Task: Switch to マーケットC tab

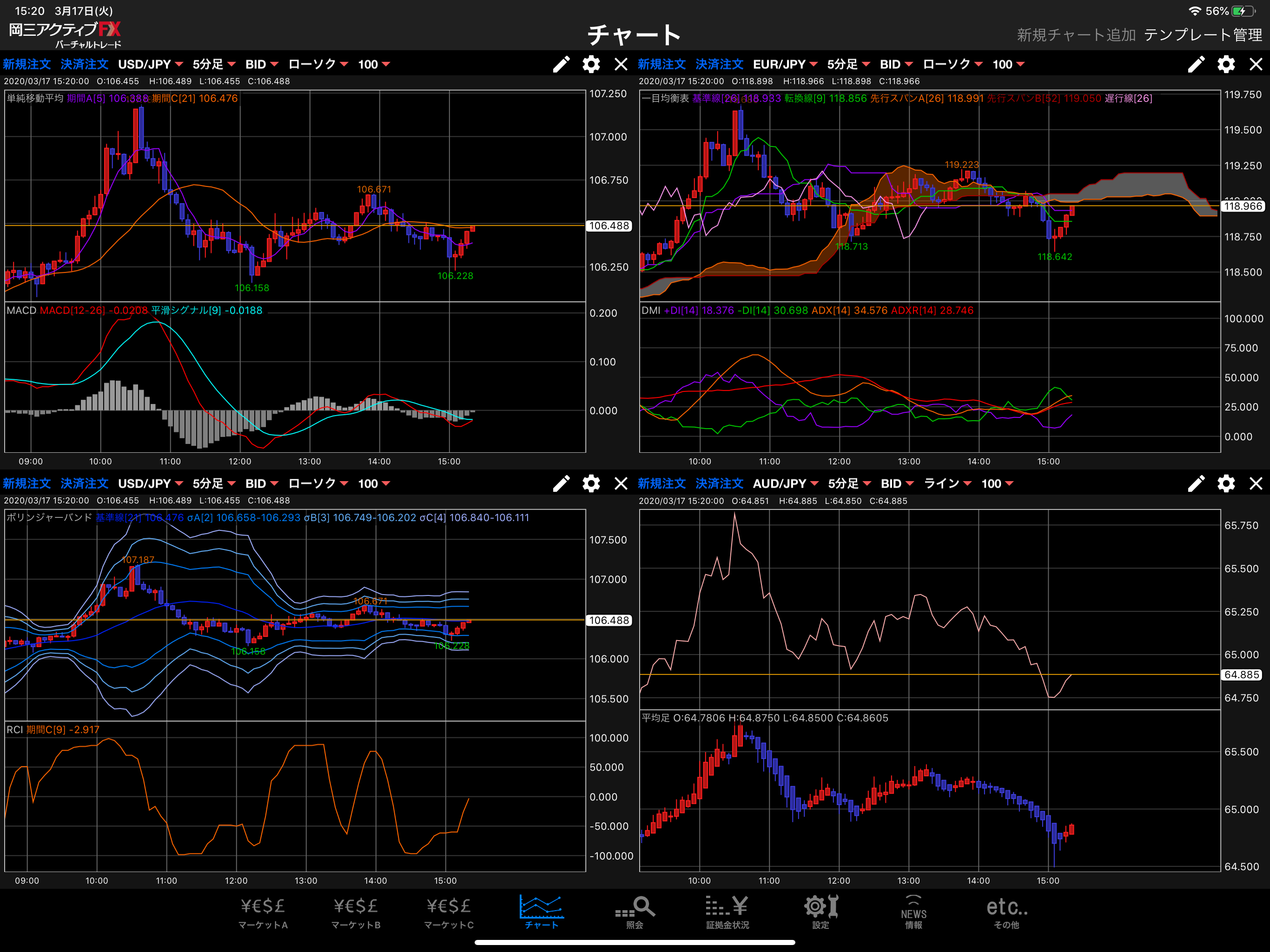Action: [449, 912]
